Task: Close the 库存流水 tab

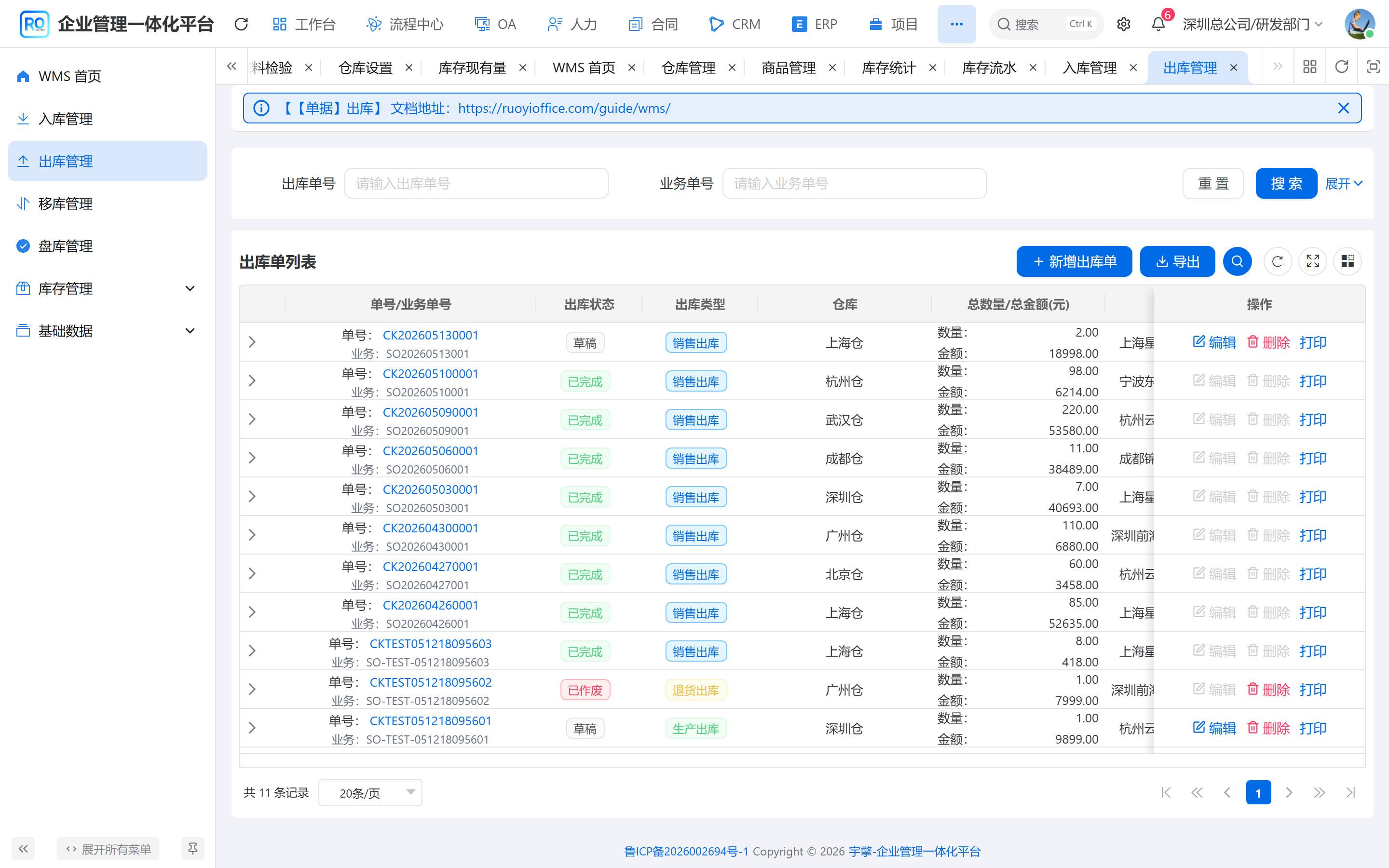Action: tap(1033, 68)
